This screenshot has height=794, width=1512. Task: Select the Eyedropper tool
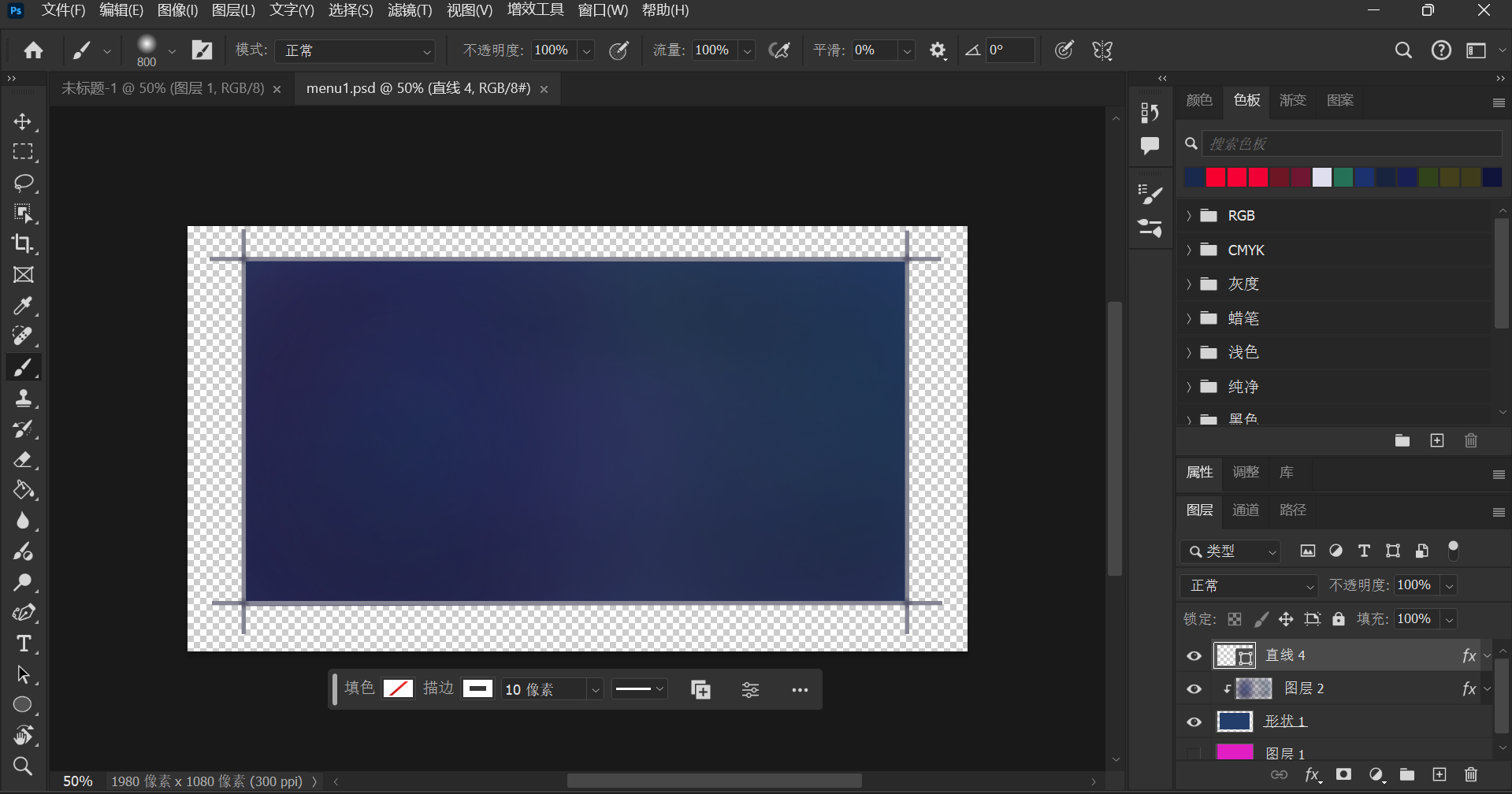click(23, 306)
